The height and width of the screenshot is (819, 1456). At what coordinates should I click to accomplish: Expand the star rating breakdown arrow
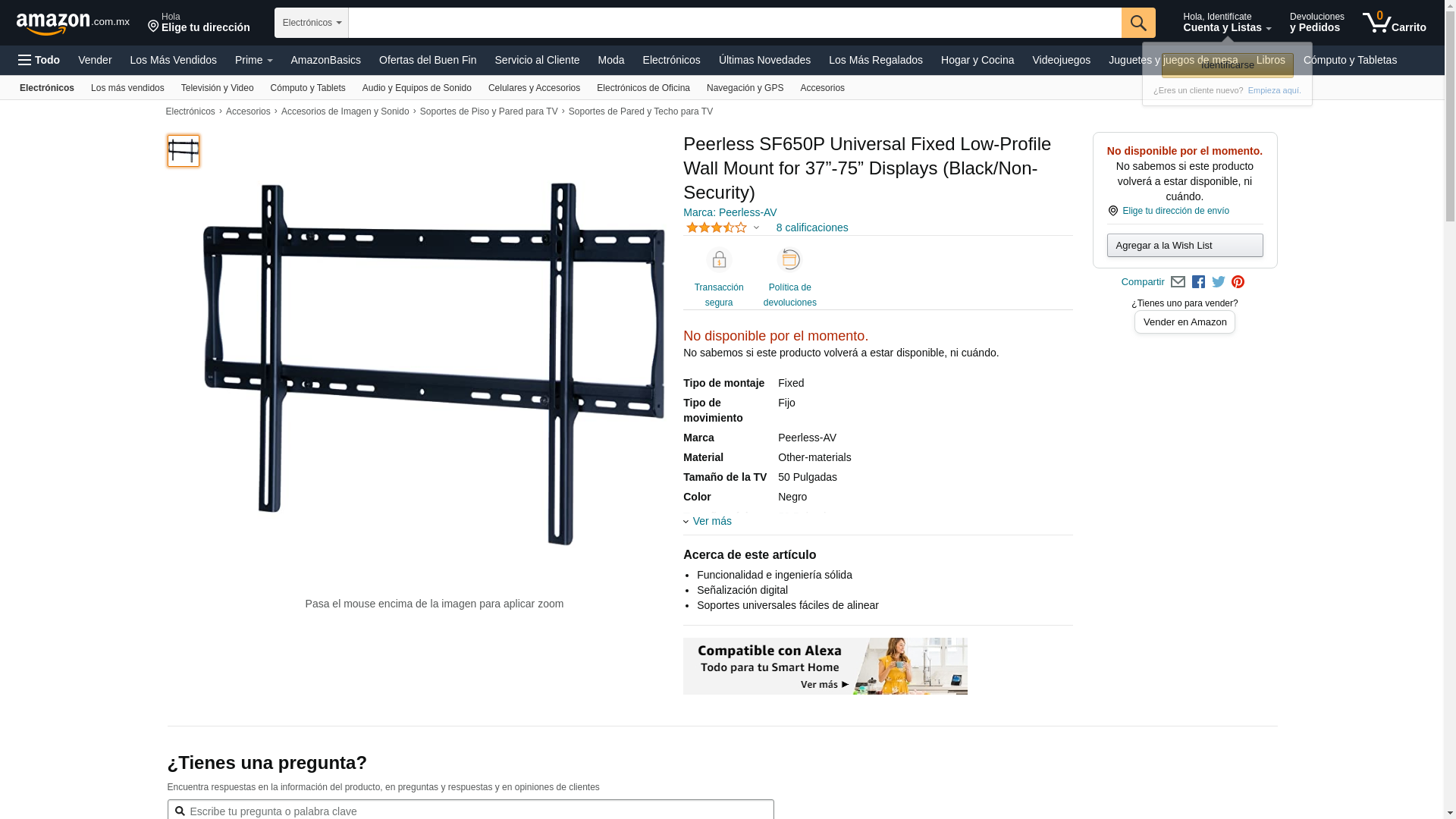coord(756,227)
